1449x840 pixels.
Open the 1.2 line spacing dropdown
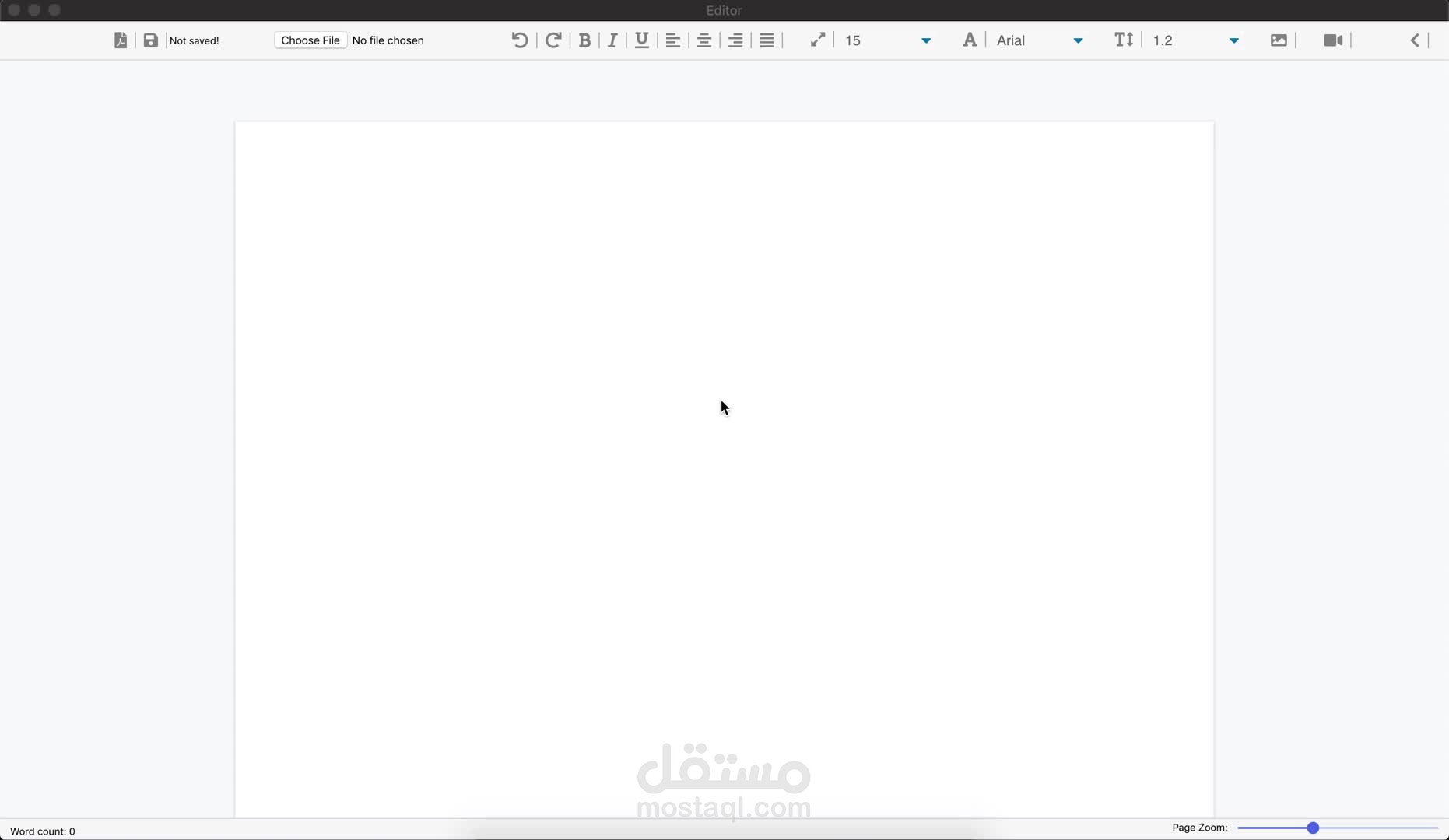1234,40
